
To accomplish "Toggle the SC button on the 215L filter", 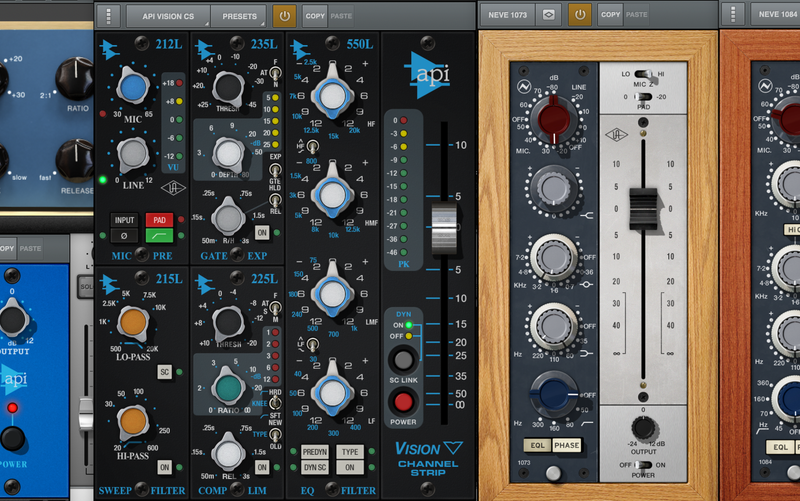I will click(x=164, y=372).
